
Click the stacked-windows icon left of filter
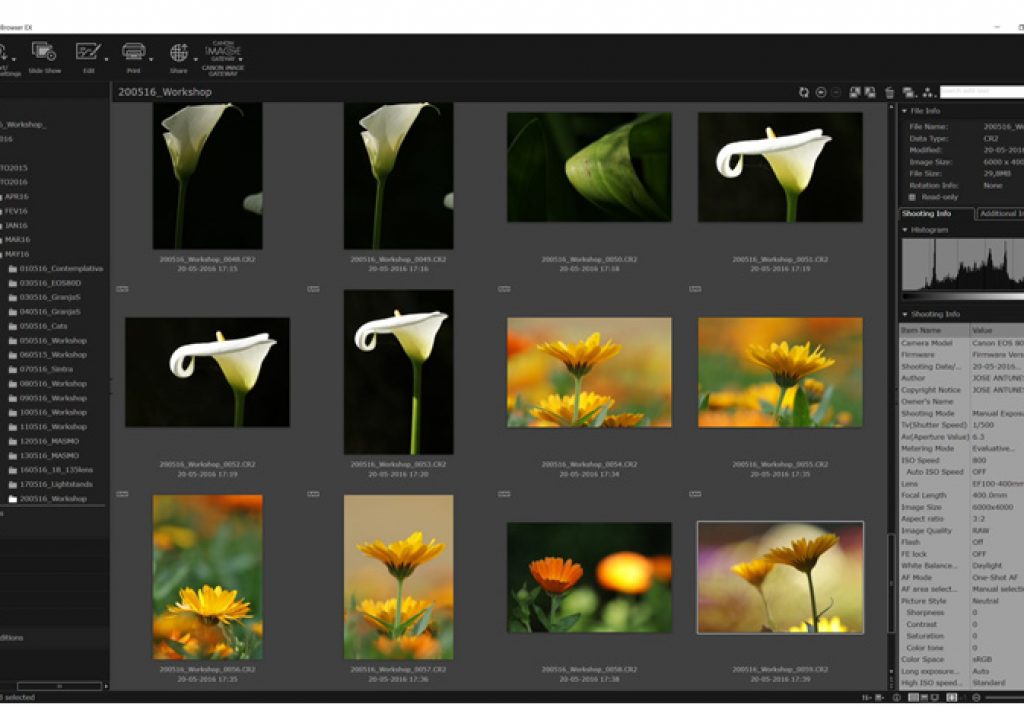pos(909,93)
